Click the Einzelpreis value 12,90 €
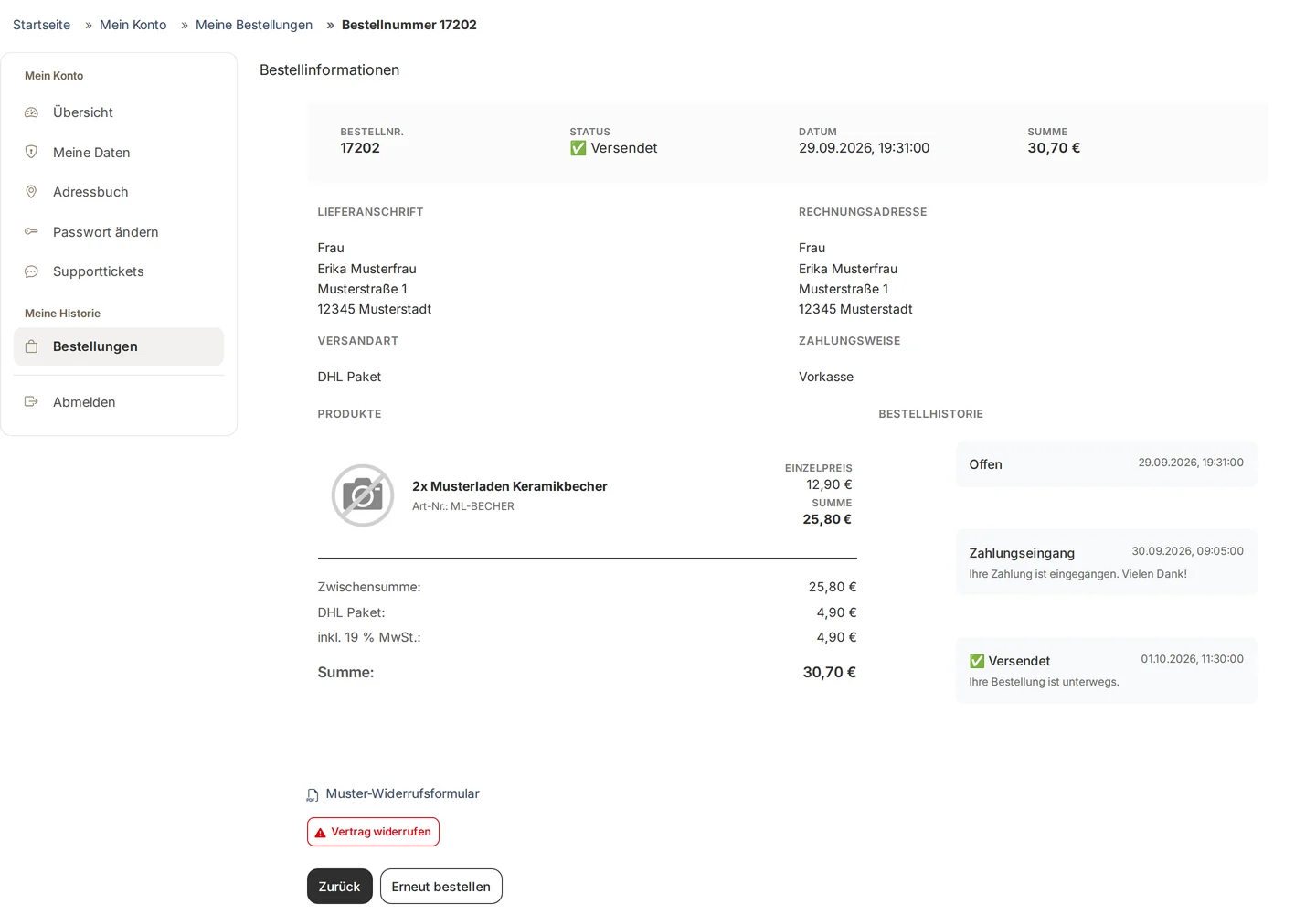This screenshot has height=915, width=1316. (x=829, y=484)
